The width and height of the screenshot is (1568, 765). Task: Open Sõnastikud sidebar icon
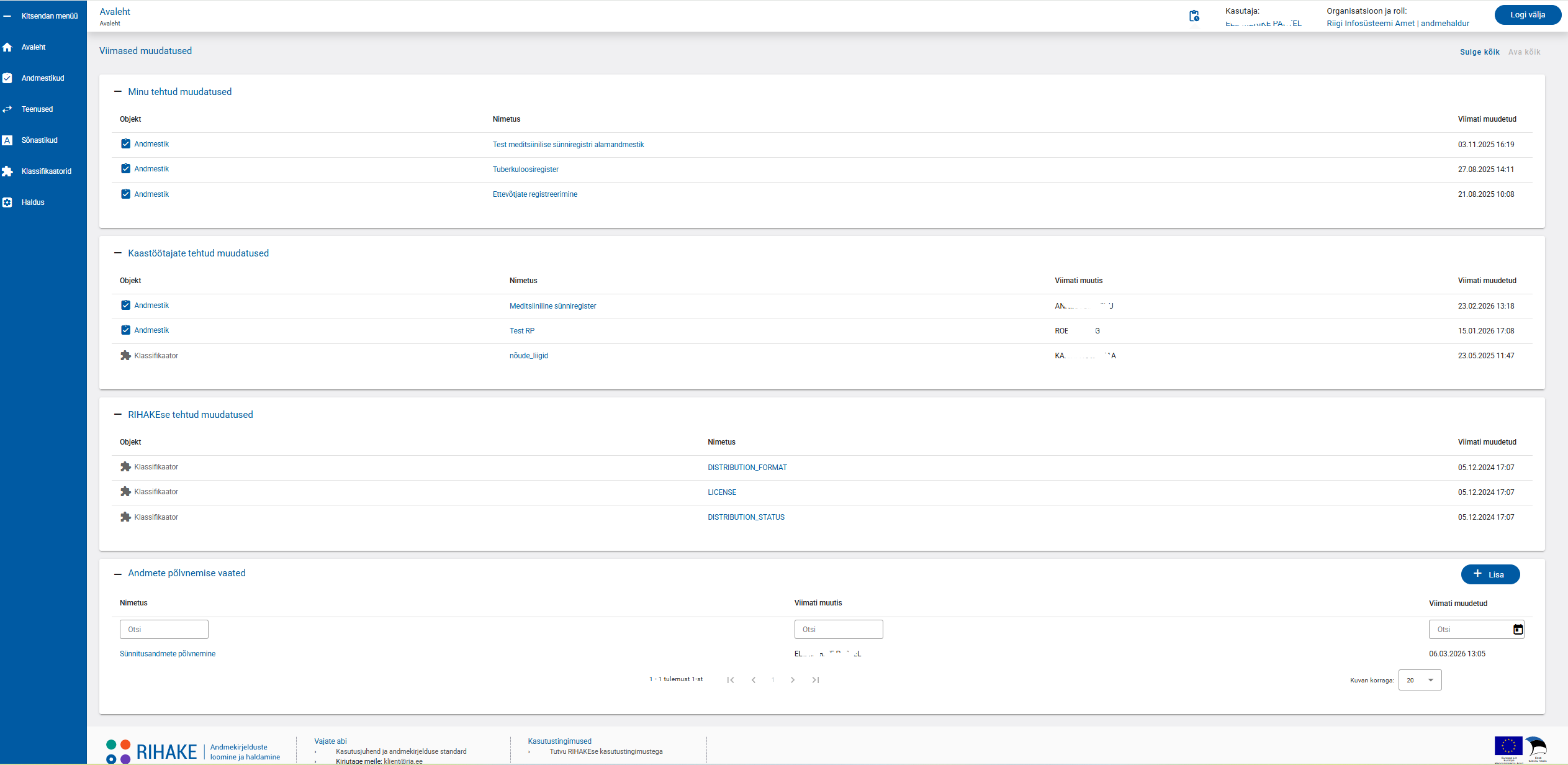pos(7,140)
